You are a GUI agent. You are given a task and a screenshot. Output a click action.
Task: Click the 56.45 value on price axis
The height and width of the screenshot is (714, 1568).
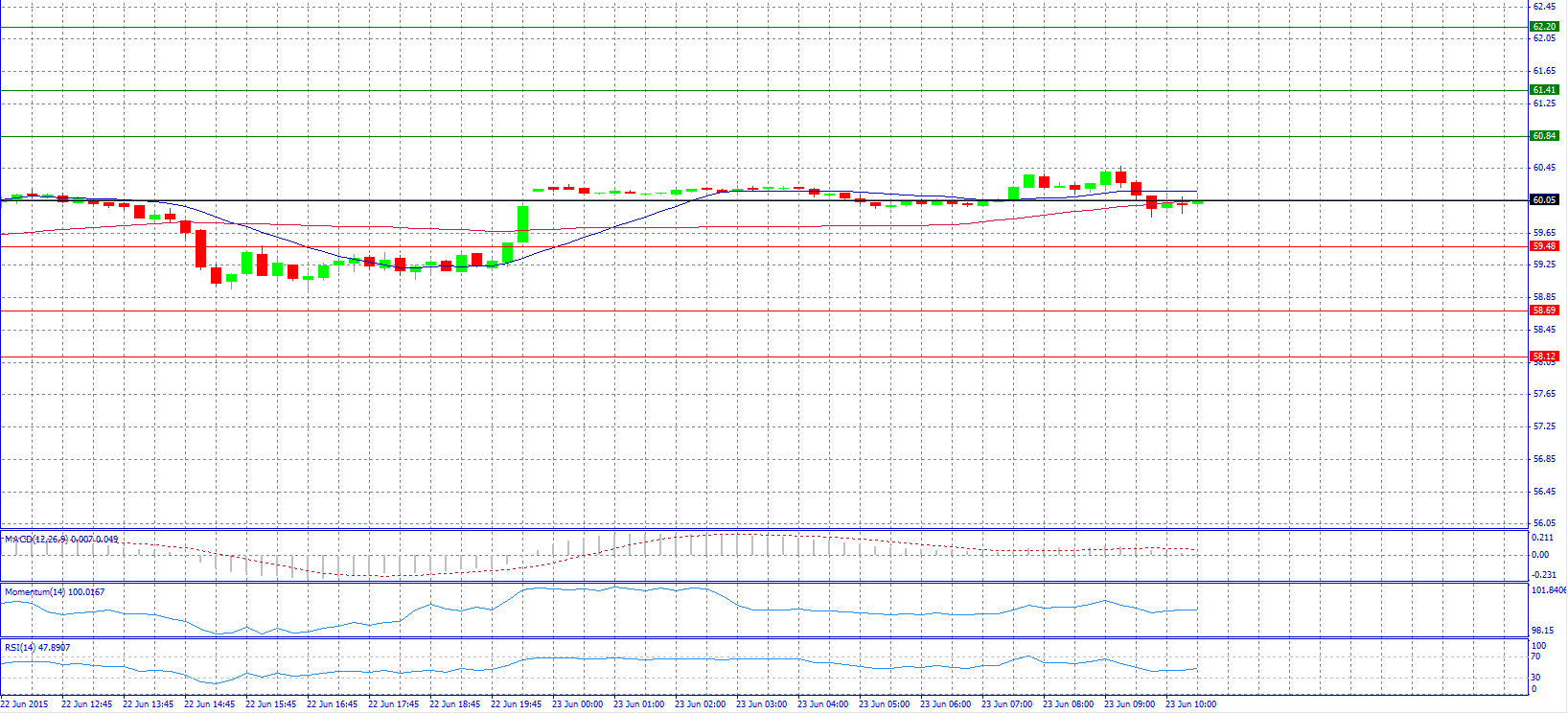pos(1544,492)
